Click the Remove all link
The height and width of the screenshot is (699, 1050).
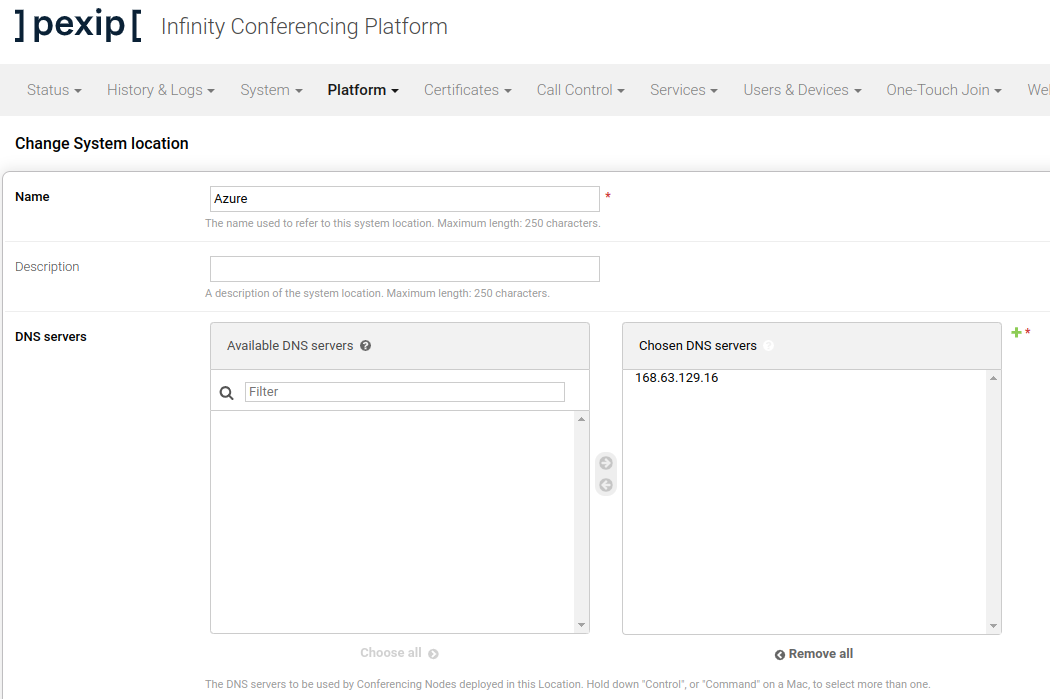[814, 654]
